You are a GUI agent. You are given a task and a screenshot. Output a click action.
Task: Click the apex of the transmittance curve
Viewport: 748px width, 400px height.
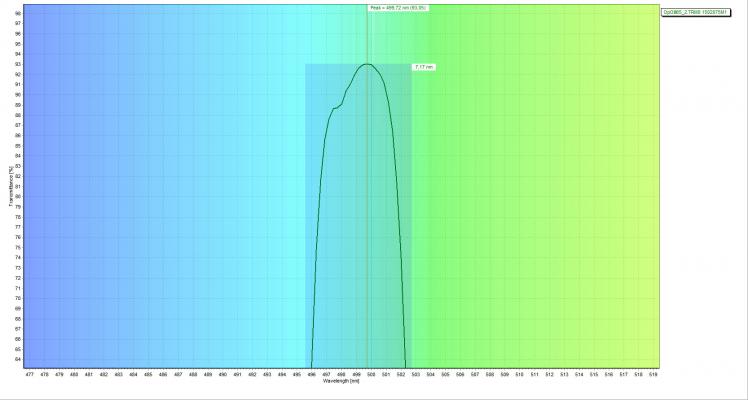tap(367, 64)
